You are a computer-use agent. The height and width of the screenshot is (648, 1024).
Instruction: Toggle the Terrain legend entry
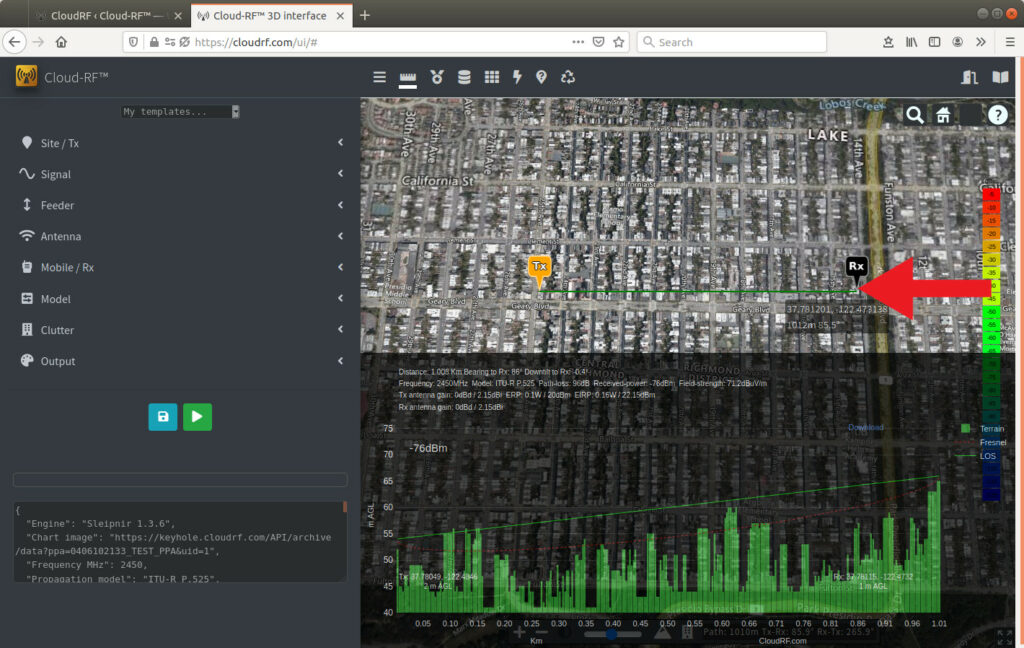coord(982,429)
